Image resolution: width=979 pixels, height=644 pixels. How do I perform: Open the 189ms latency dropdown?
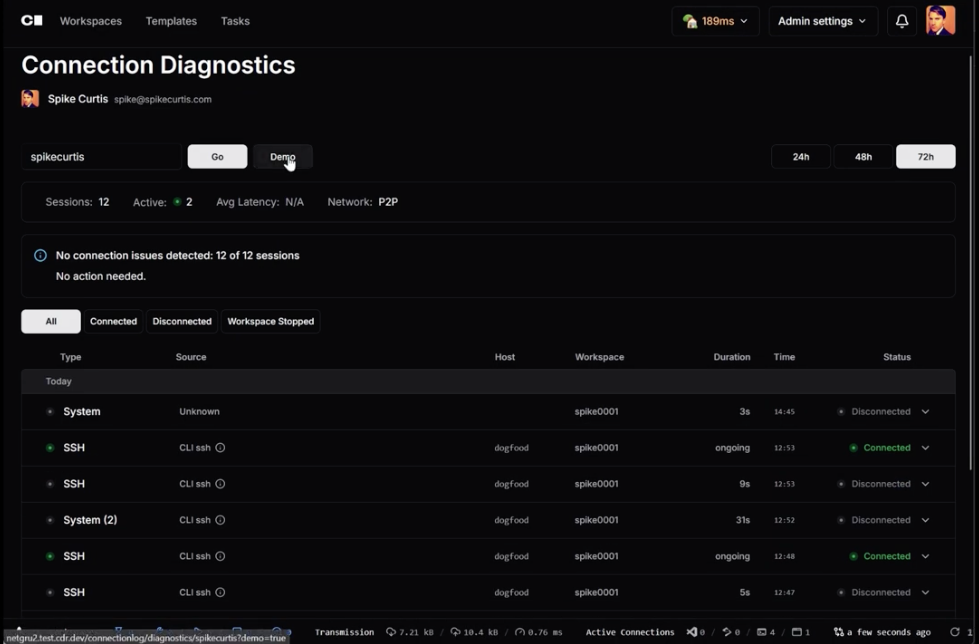pyautogui.click(x=716, y=21)
